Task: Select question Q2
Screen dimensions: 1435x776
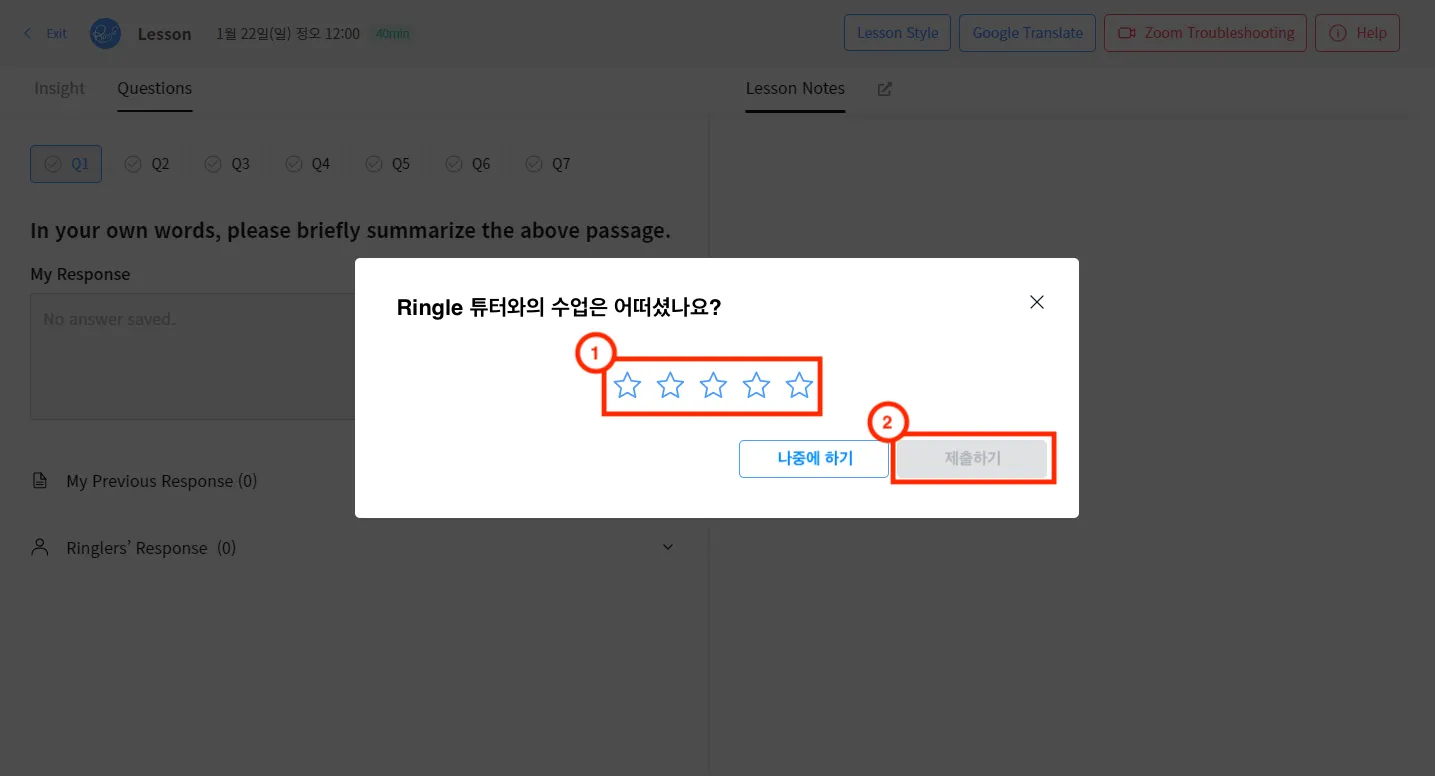Action: coord(147,164)
